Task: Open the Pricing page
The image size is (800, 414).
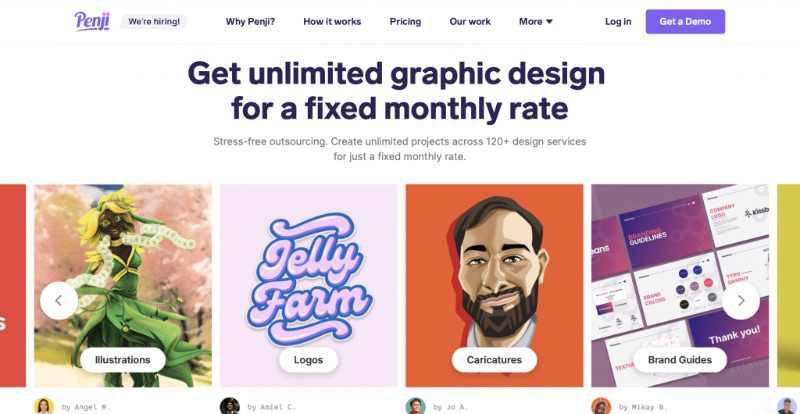Action: click(405, 21)
